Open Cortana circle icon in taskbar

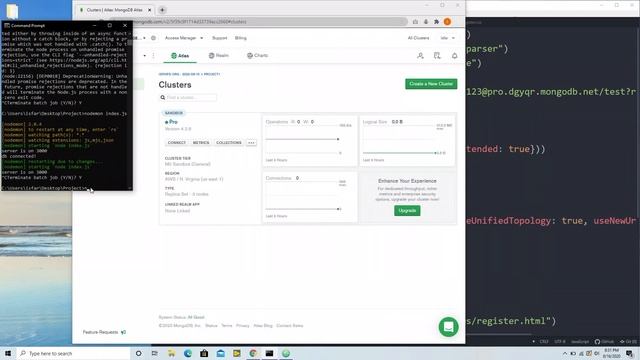138,353
